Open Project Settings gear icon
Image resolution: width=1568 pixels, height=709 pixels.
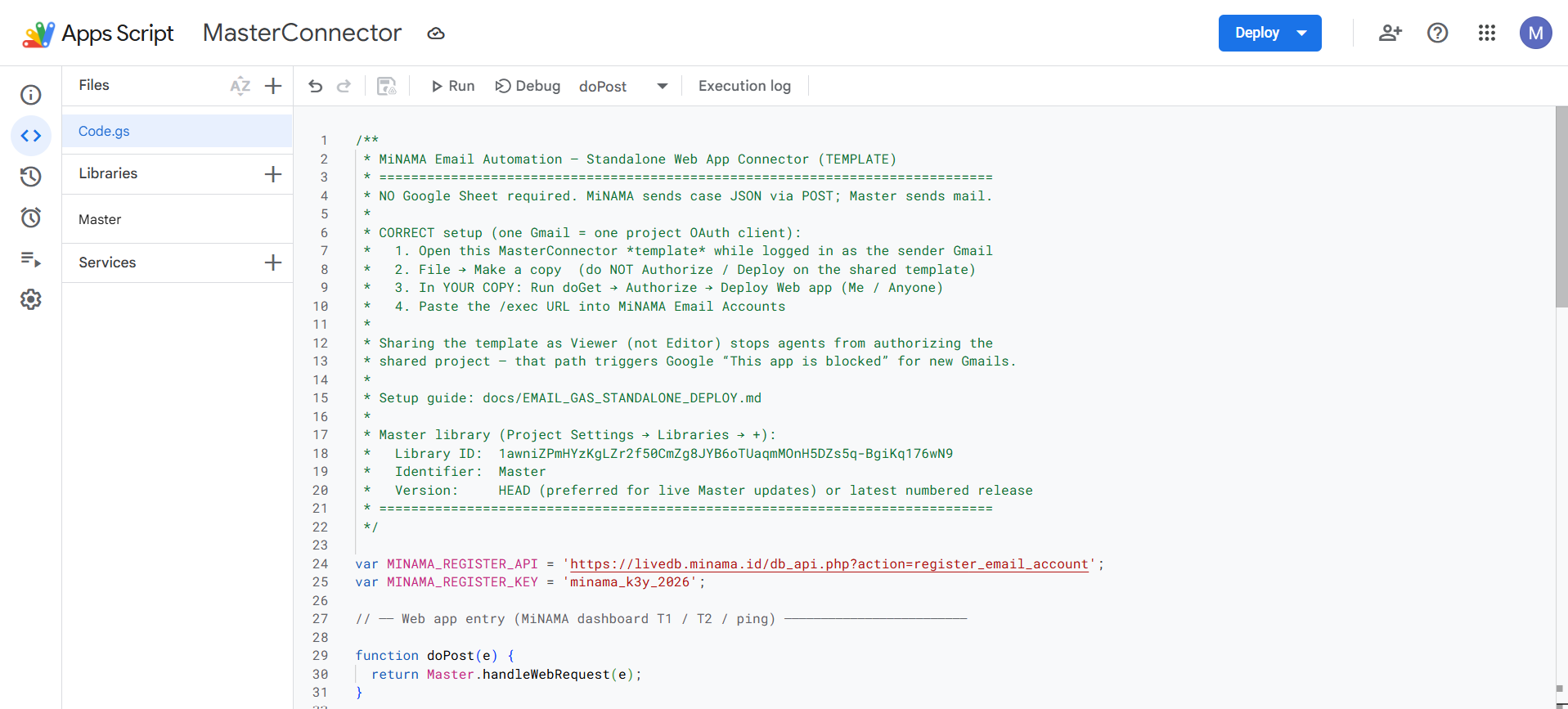tap(31, 299)
